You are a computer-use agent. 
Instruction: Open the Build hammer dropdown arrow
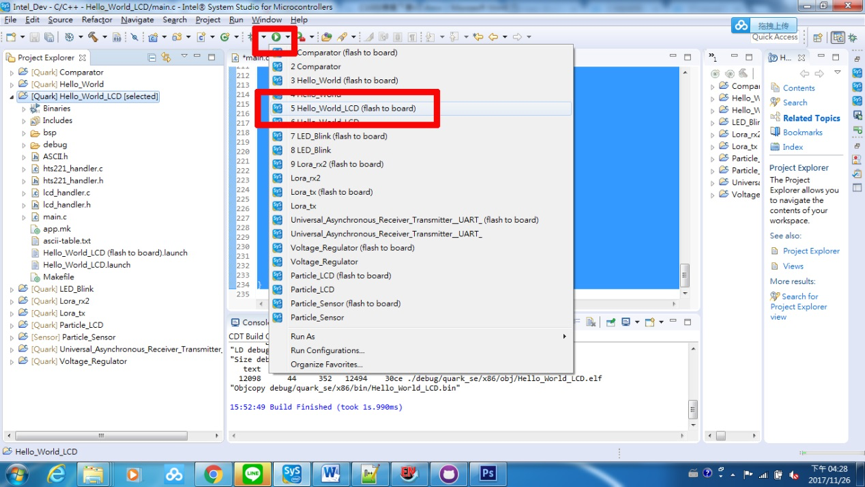(104, 37)
